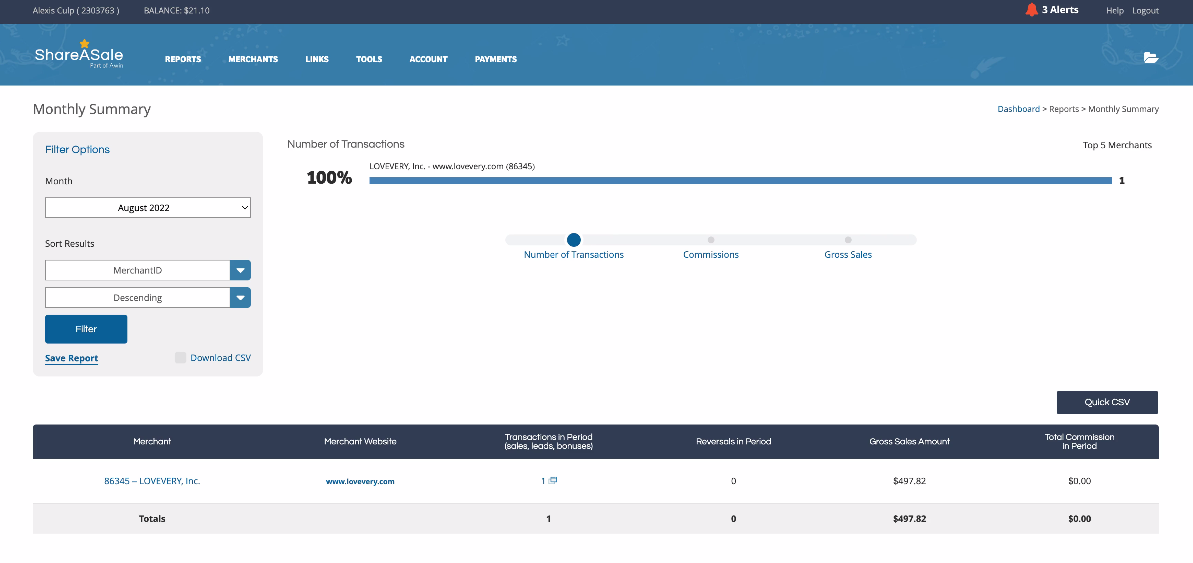Go to Dashboard via breadcrumb
Viewport: 1193px width, 563px height.
pyautogui.click(x=1018, y=109)
